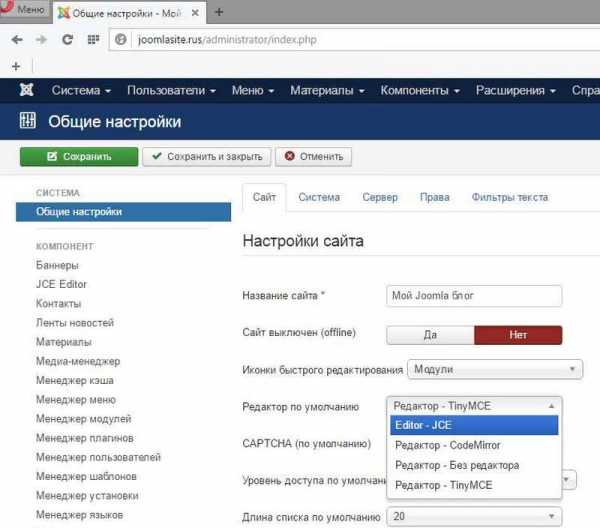Open Медиа-менеджер sidebar link
The height and width of the screenshot is (528, 600).
[x=78, y=361]
